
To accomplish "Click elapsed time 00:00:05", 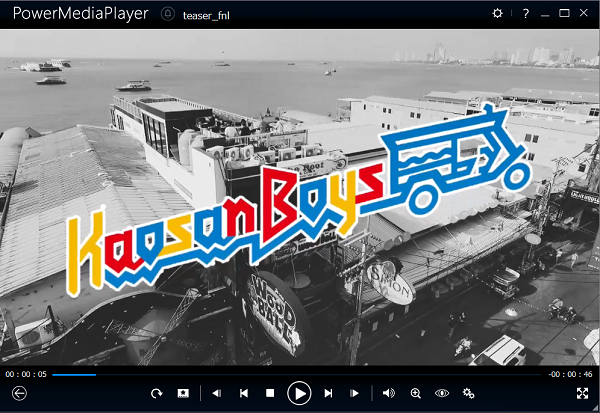I will pyautogui.click(x=26, y=374).
